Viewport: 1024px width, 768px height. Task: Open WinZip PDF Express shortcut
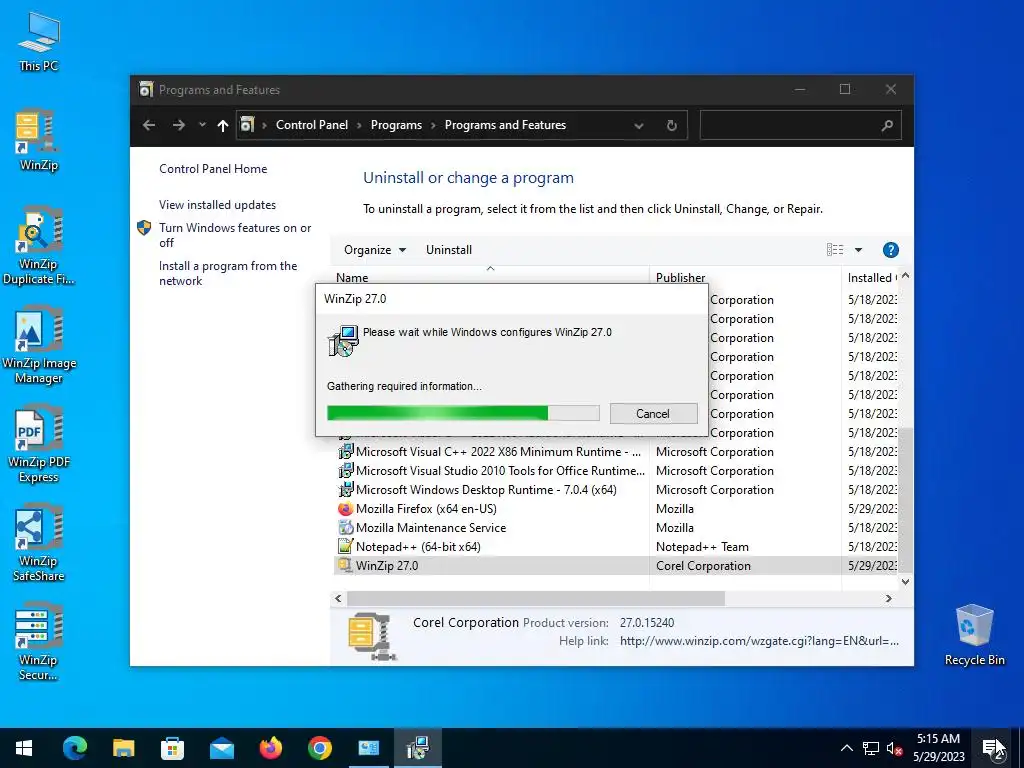pos(39,445)
